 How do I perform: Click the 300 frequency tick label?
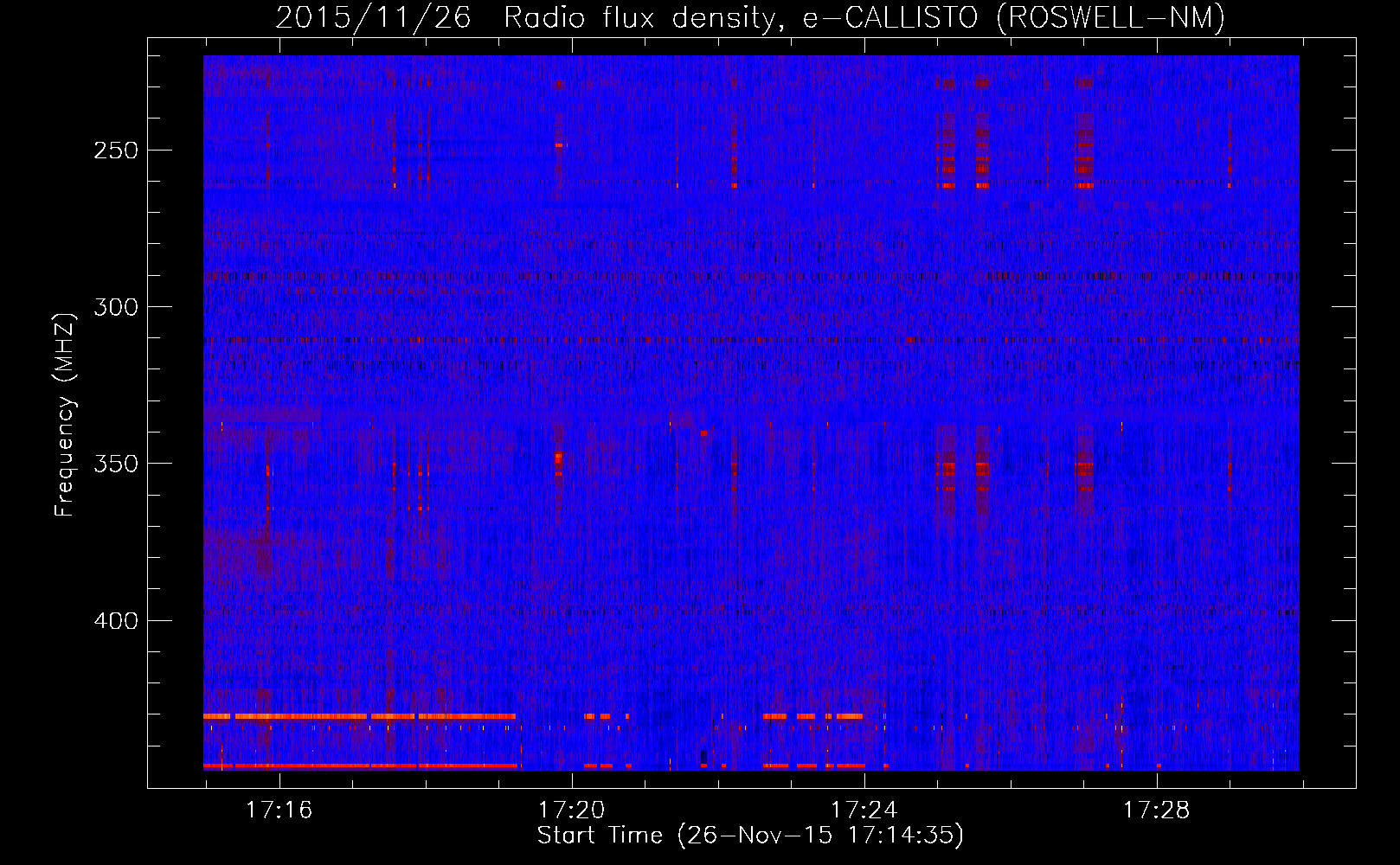pos(116,307)
